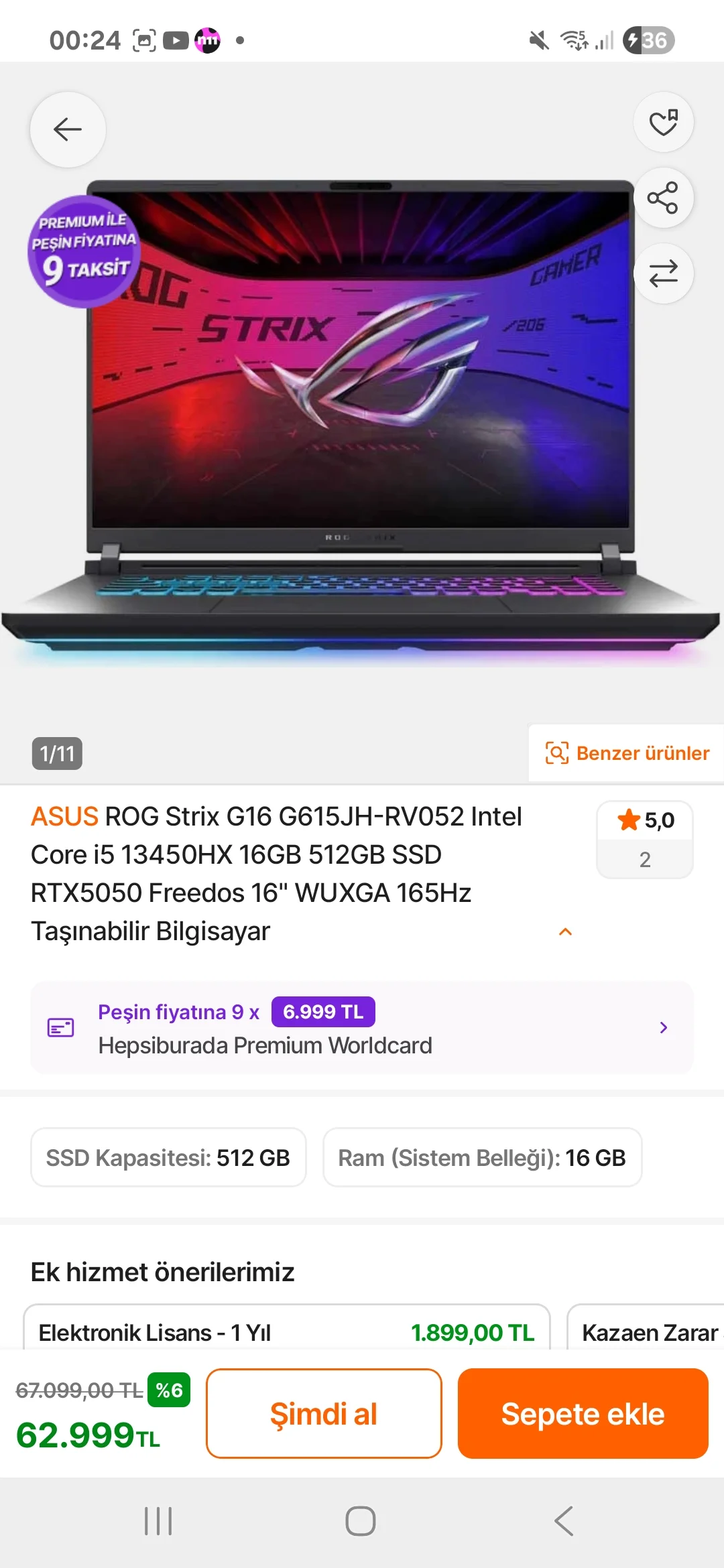The height and width of the screenshot is (1568, 724).
Task: Tap the Şimdi al button
Action: coord(324,1413)
